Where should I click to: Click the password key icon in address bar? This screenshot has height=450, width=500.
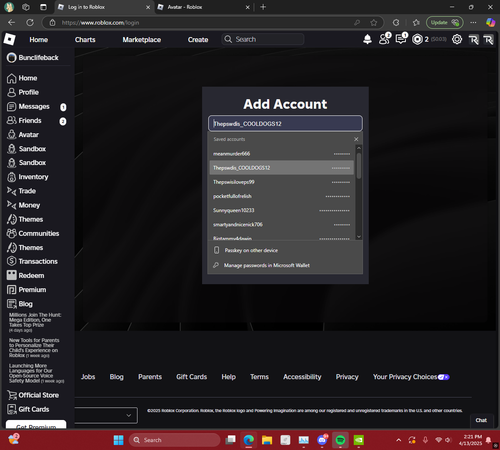click(x=357, y=23)
